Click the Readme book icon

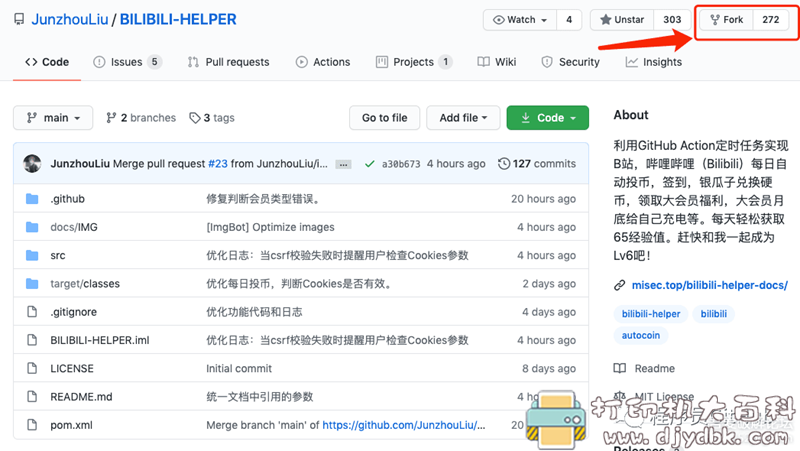(x=619, y=368)
